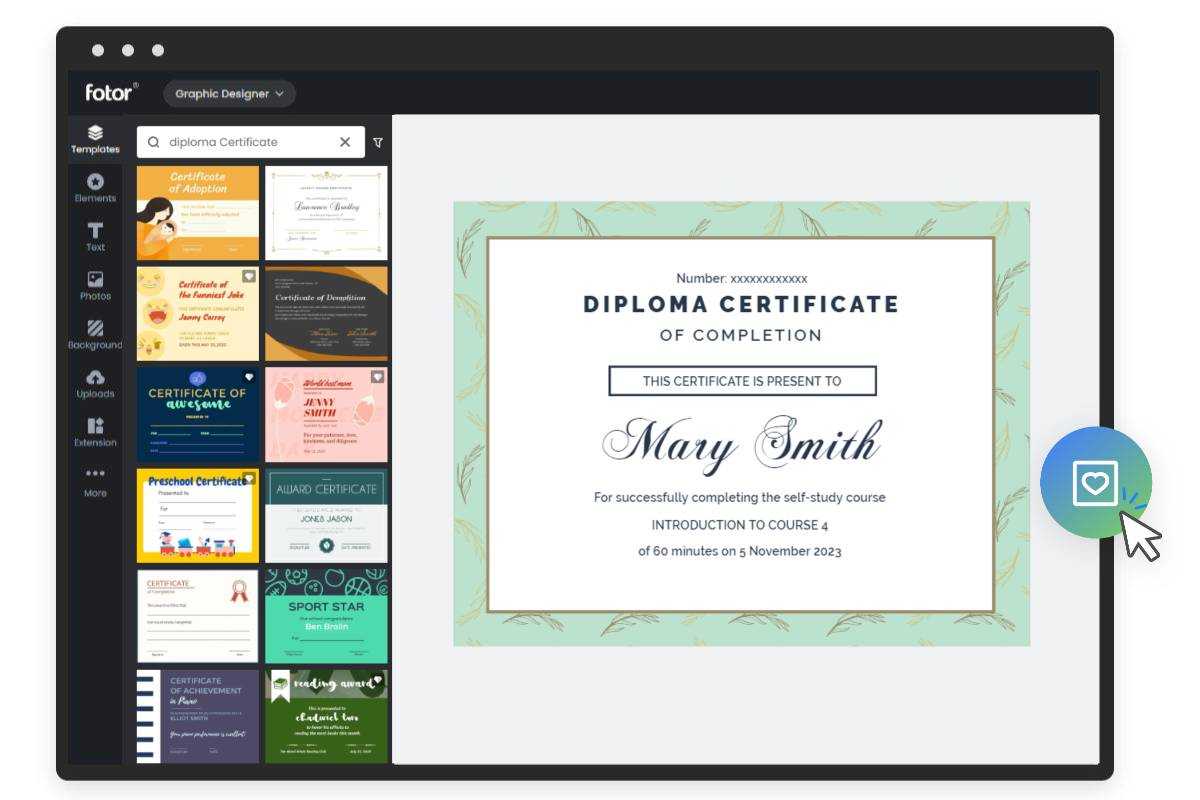The image size is (1200, 800).
Task: Click the Fotor logo
Action: point(111,93)
